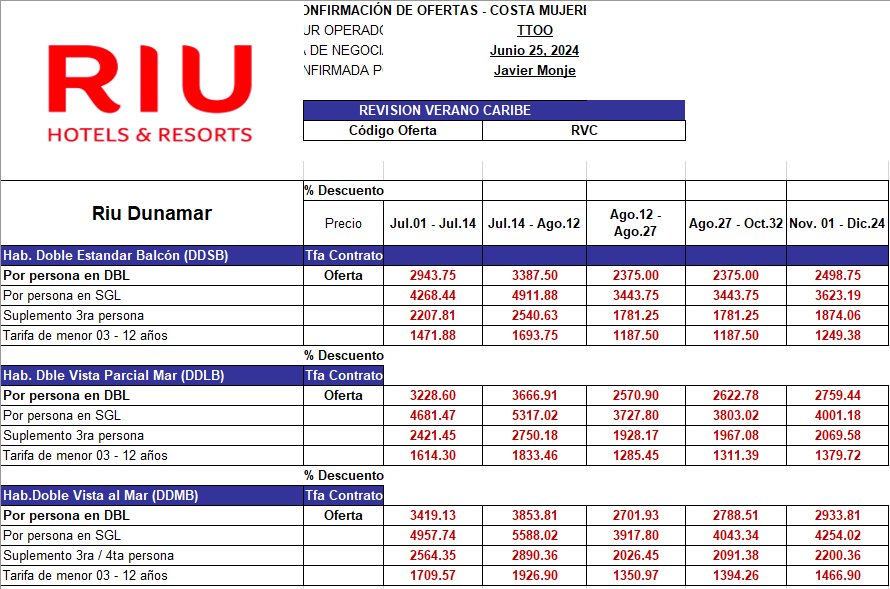Select column header Nov. 01 - Dic.24
Viewport: 890px width, 589px height.
click(x=837, y=223)
